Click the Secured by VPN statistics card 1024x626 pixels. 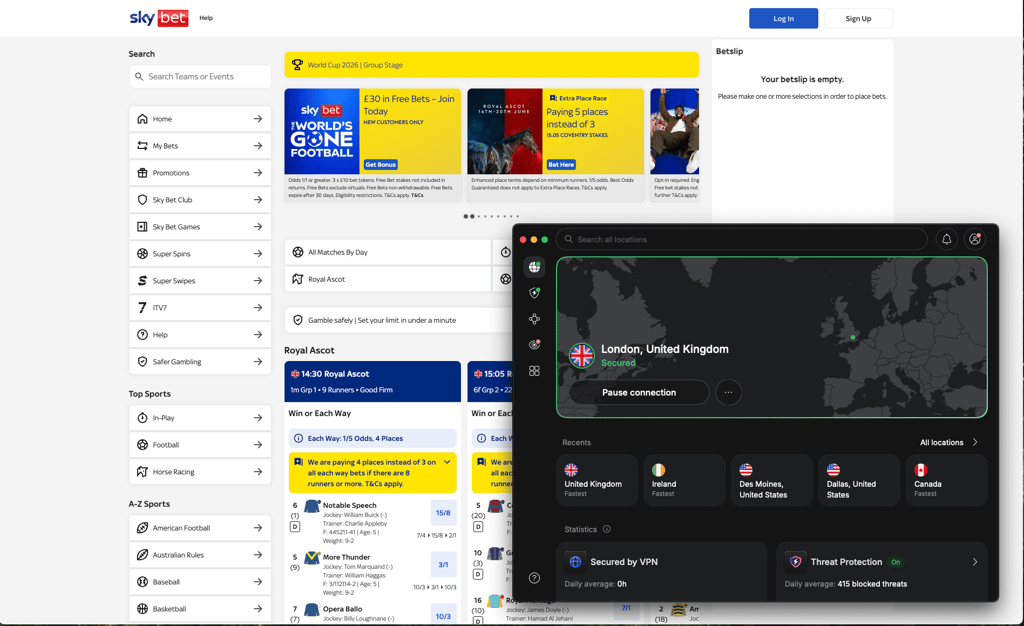click(662, 571)
